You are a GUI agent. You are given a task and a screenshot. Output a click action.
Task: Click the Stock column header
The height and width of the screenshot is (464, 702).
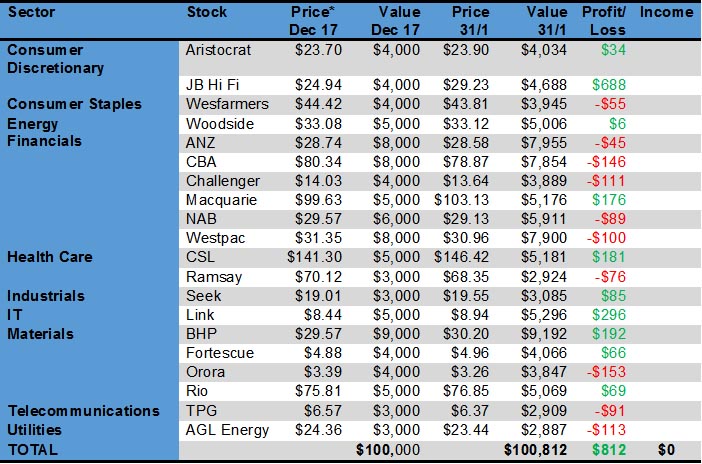point(207,12)
